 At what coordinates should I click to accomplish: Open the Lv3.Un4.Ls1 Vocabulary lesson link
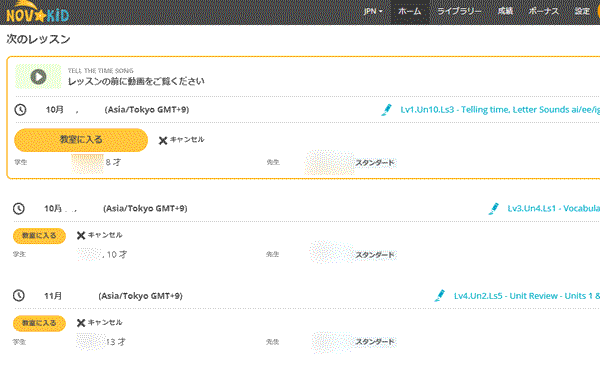(553, 209)
